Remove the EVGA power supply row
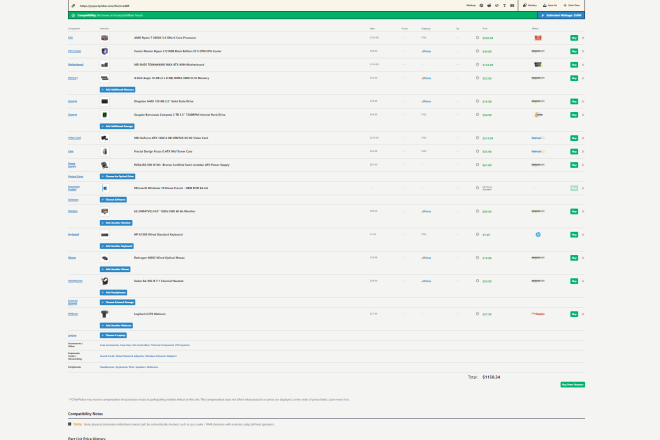 (583, 165)
